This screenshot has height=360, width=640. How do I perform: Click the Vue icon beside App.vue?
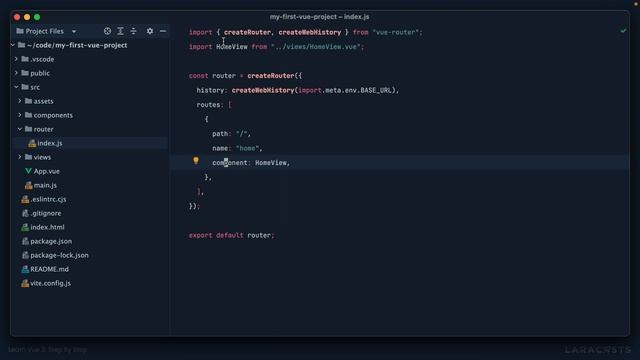[28, 171]
